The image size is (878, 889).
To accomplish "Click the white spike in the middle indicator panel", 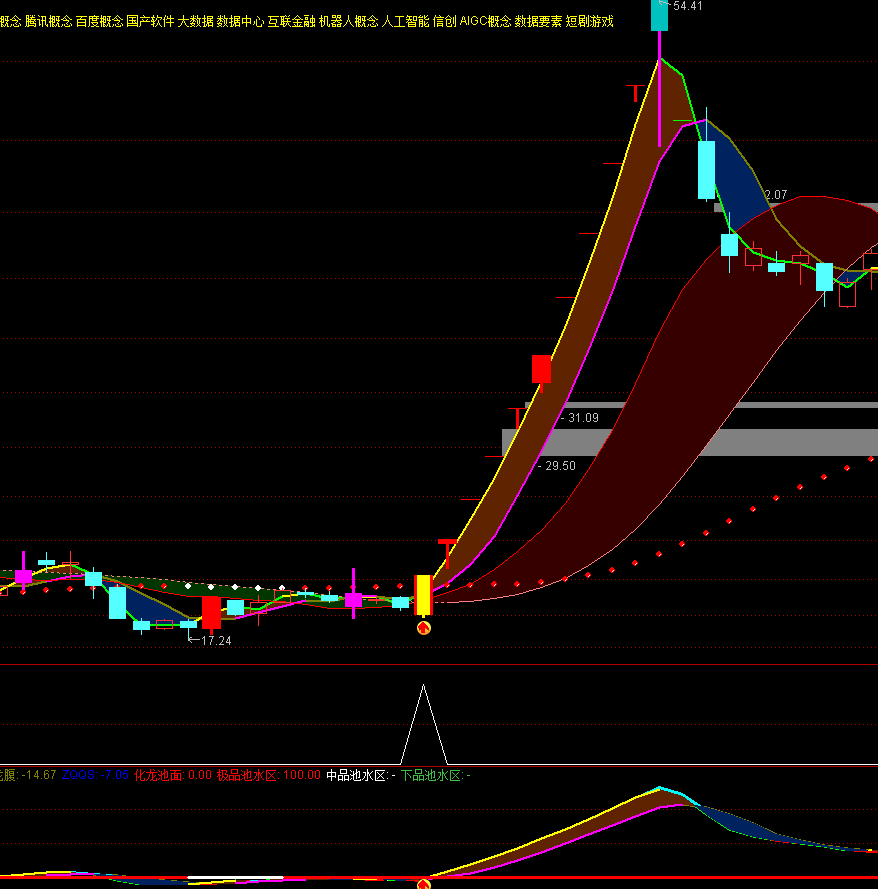I will click(x=424, y=722).
